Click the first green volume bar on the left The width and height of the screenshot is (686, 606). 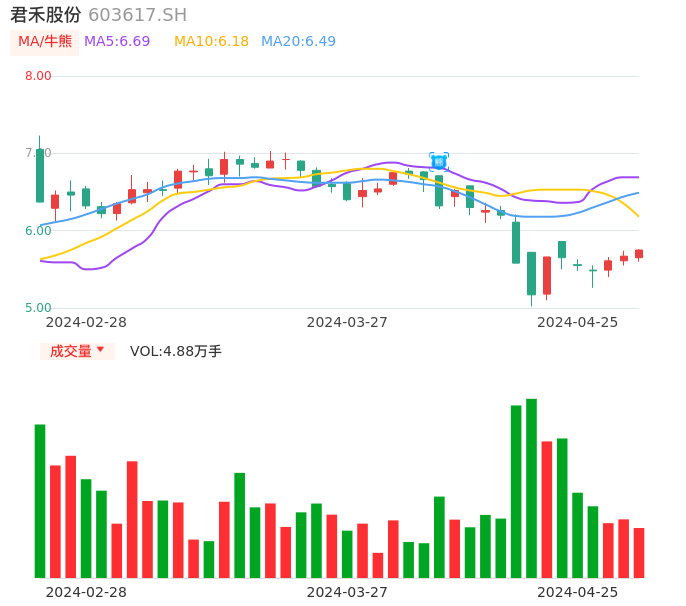point(40,500)
